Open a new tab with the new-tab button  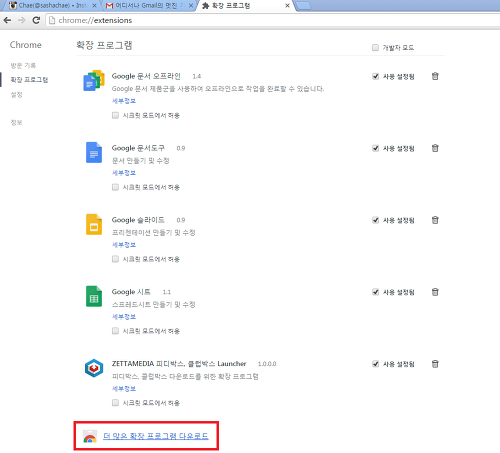(303, 6)
